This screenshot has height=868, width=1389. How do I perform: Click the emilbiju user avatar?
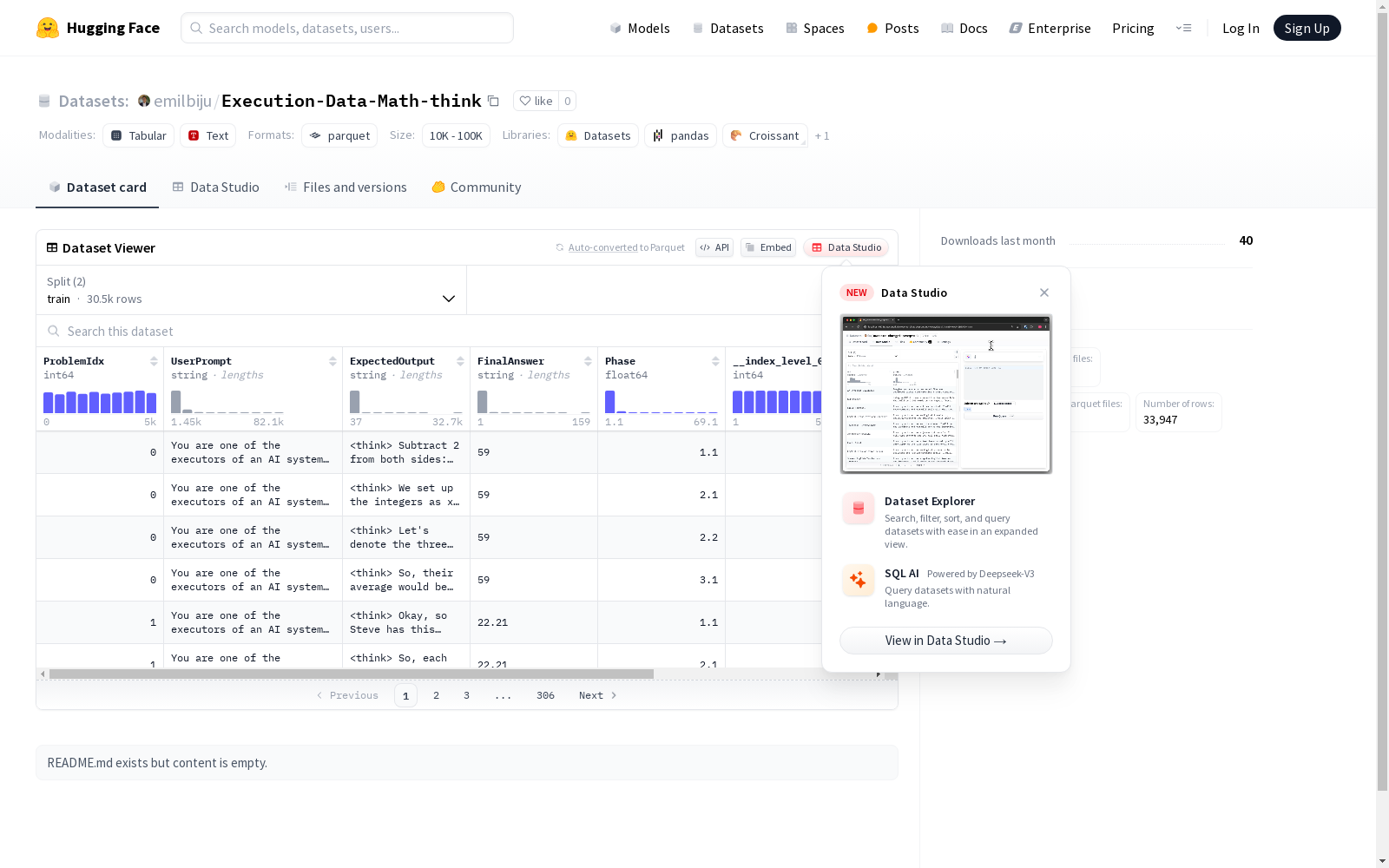coord(144,101)
